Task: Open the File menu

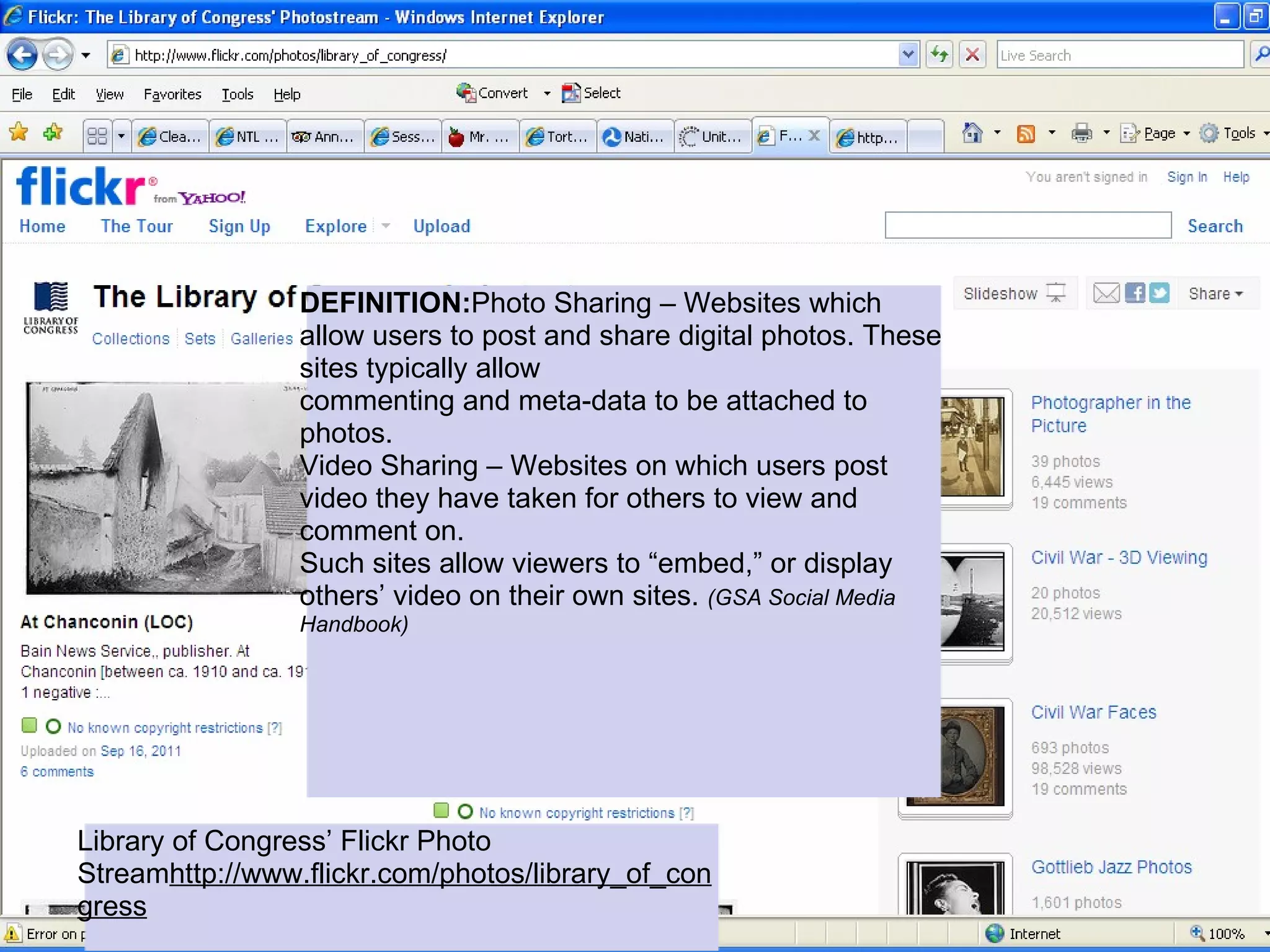Action: 22,94
